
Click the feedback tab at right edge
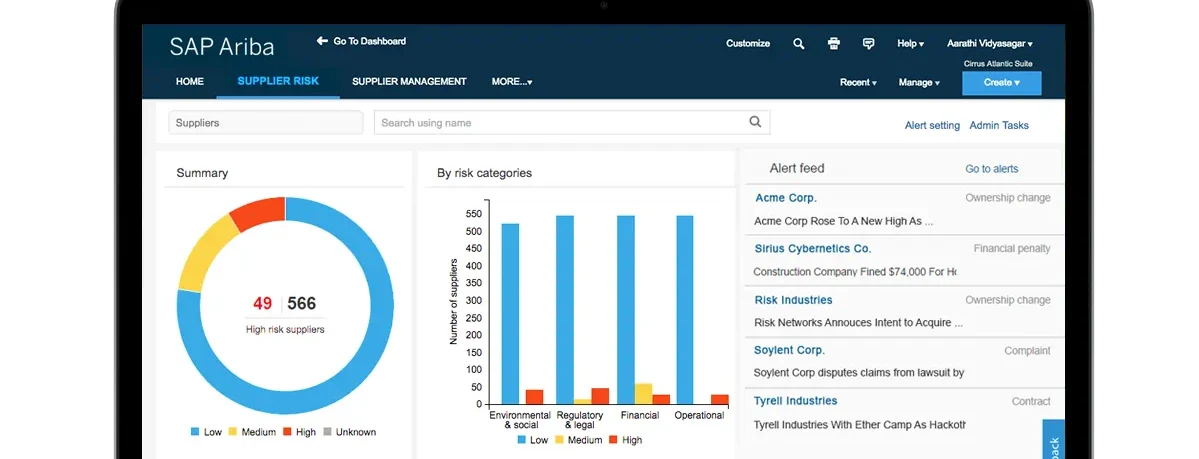1053,439
